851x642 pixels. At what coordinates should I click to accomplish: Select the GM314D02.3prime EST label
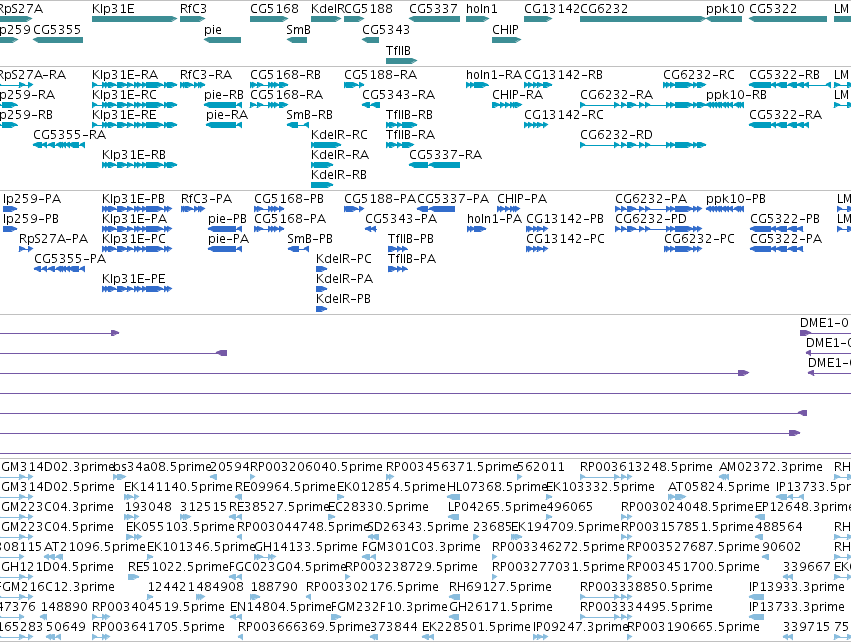click(58, 467)
